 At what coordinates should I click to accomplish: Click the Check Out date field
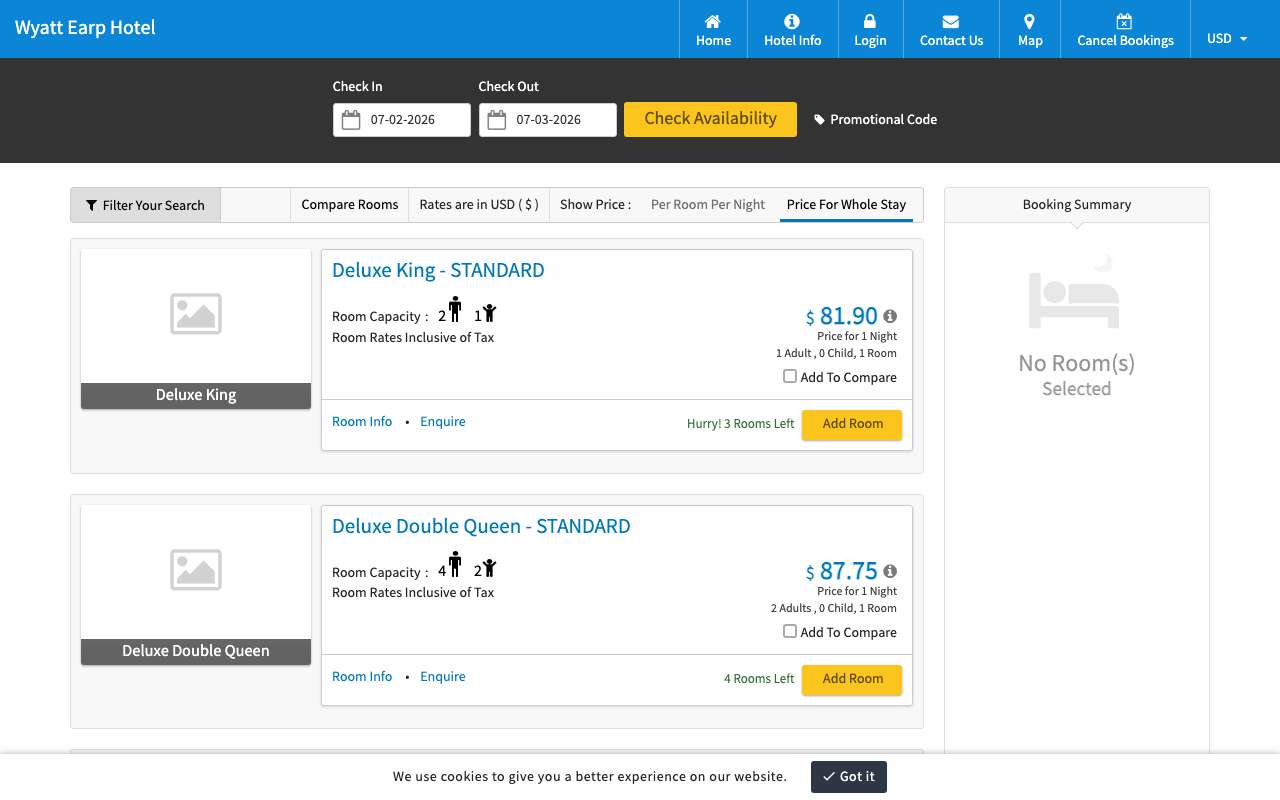click(x=548, y=120)
